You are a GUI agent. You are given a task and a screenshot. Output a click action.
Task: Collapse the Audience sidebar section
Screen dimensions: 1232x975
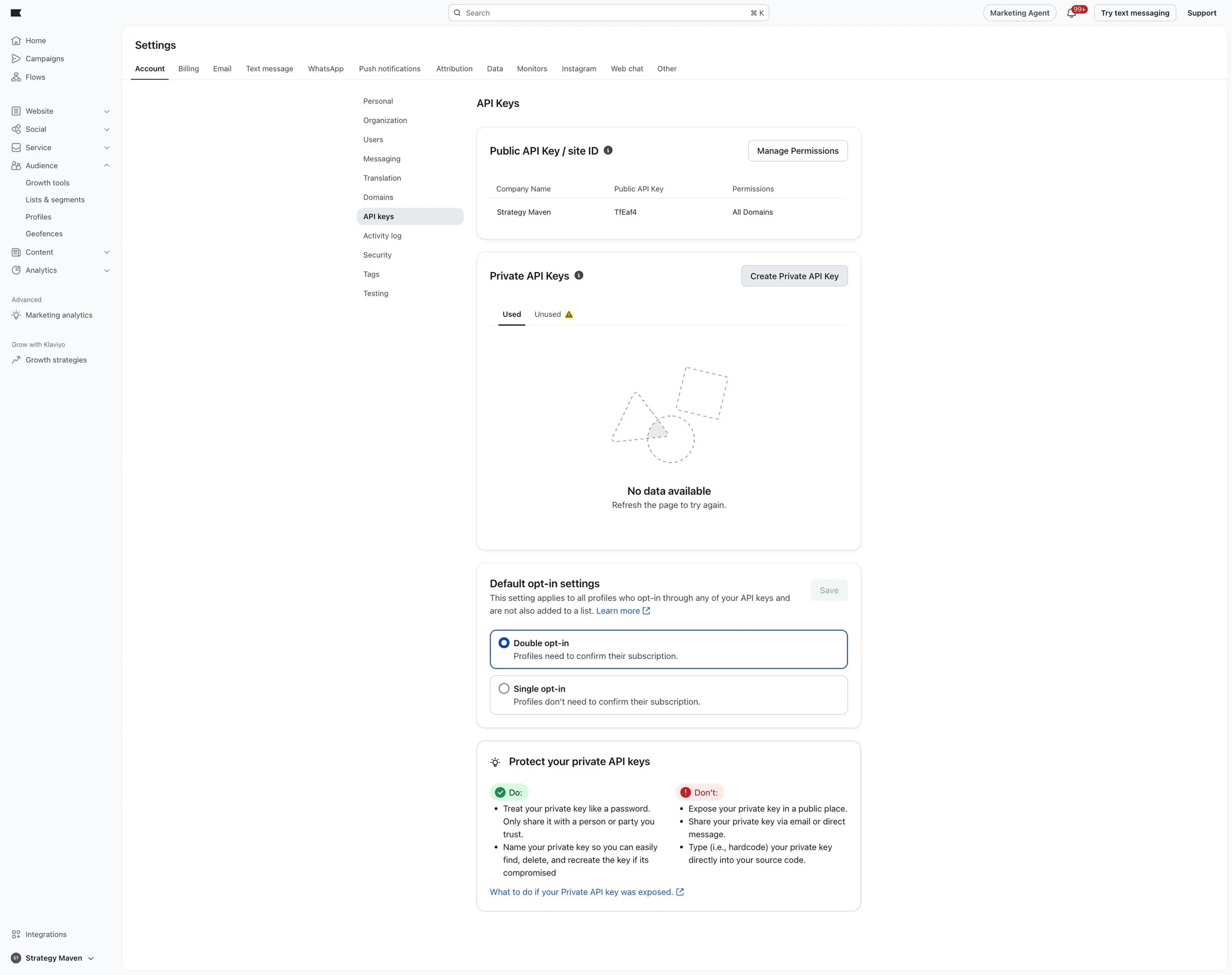(107, 166)
